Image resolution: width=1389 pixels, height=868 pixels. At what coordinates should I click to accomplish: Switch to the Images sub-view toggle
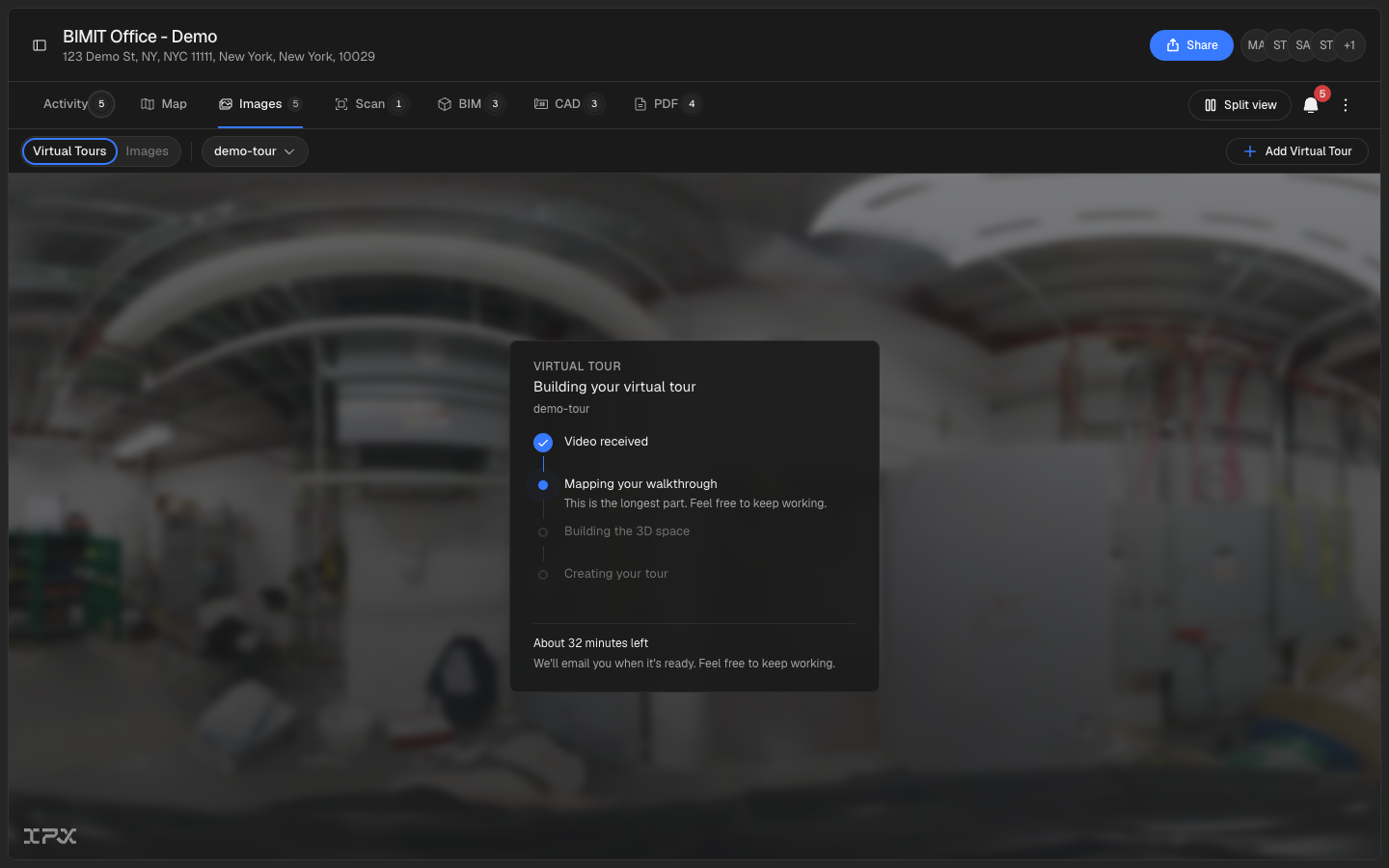[148, 151]
